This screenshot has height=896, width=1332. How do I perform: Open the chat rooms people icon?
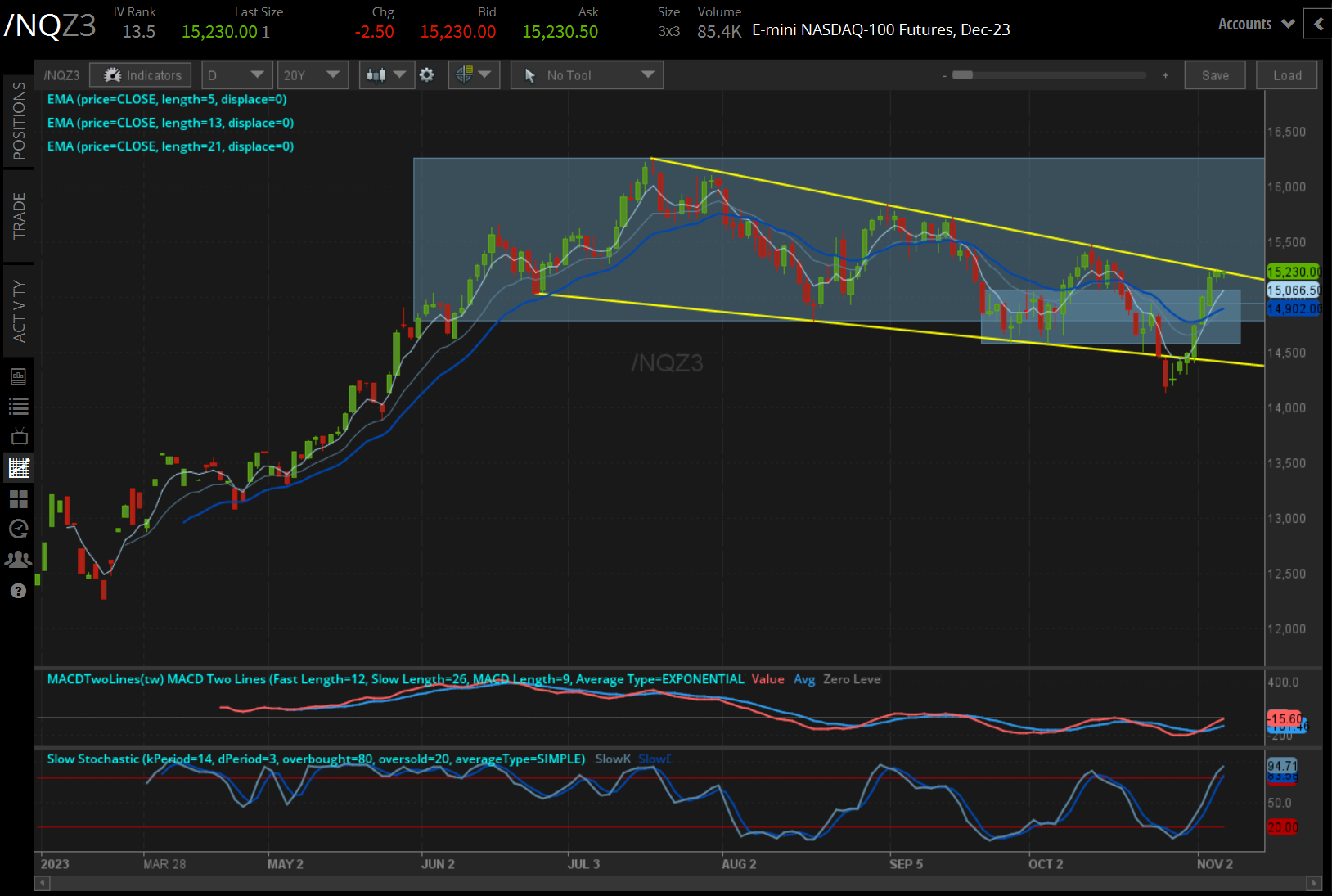pyautogui.click(x=19, y=559)
